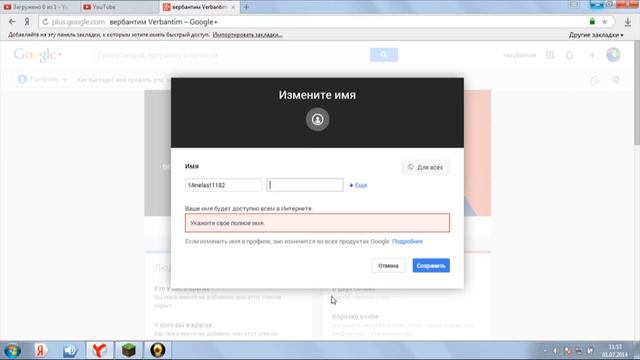This screenshot has height=360, width=640.
Task: Open the account avatar in header
Action: pyautogui.click(x=613, y=55)
